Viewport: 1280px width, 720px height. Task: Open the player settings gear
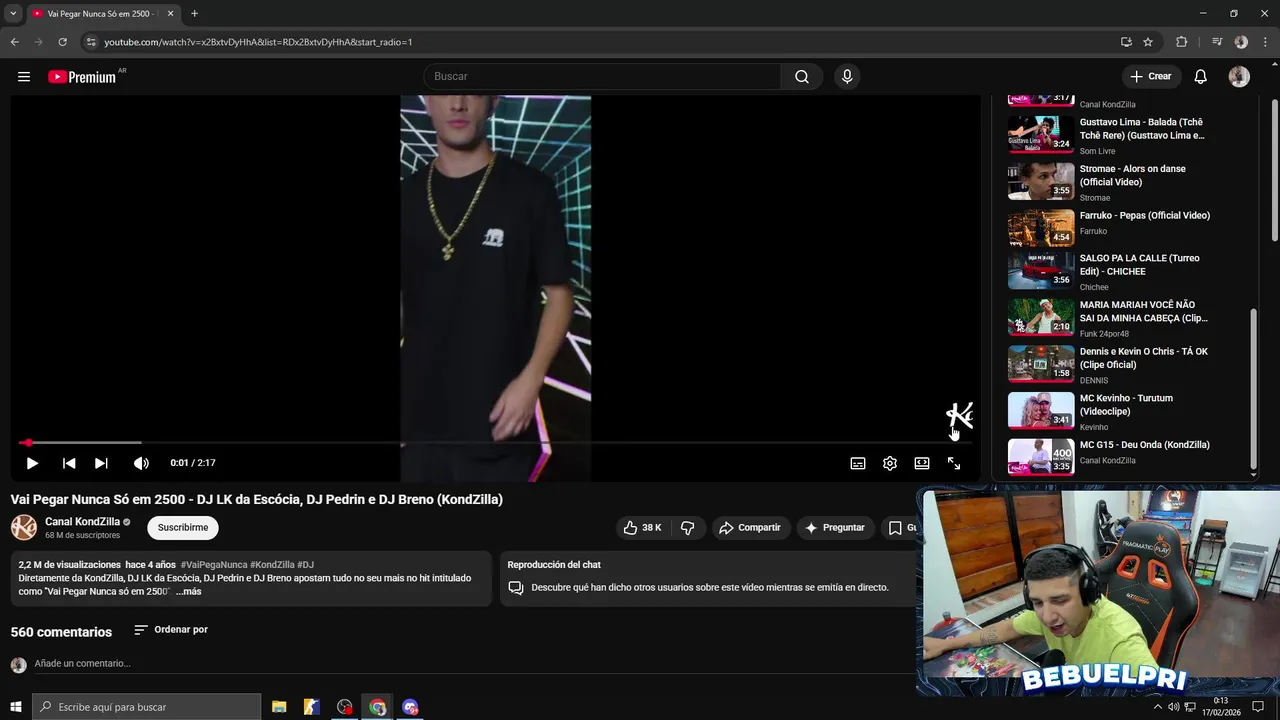pos(890,463)
